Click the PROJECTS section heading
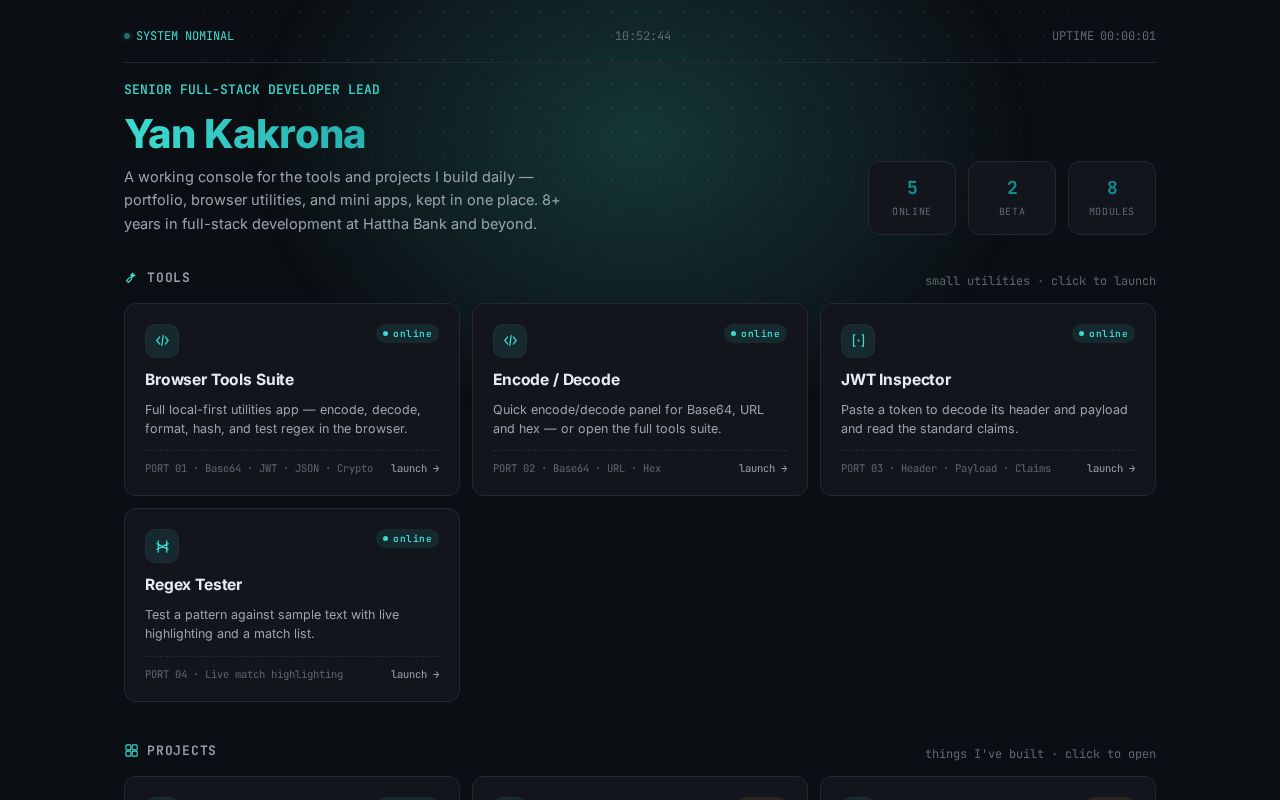The height and width of the screenshot is (800, 1280). (182, 751)
